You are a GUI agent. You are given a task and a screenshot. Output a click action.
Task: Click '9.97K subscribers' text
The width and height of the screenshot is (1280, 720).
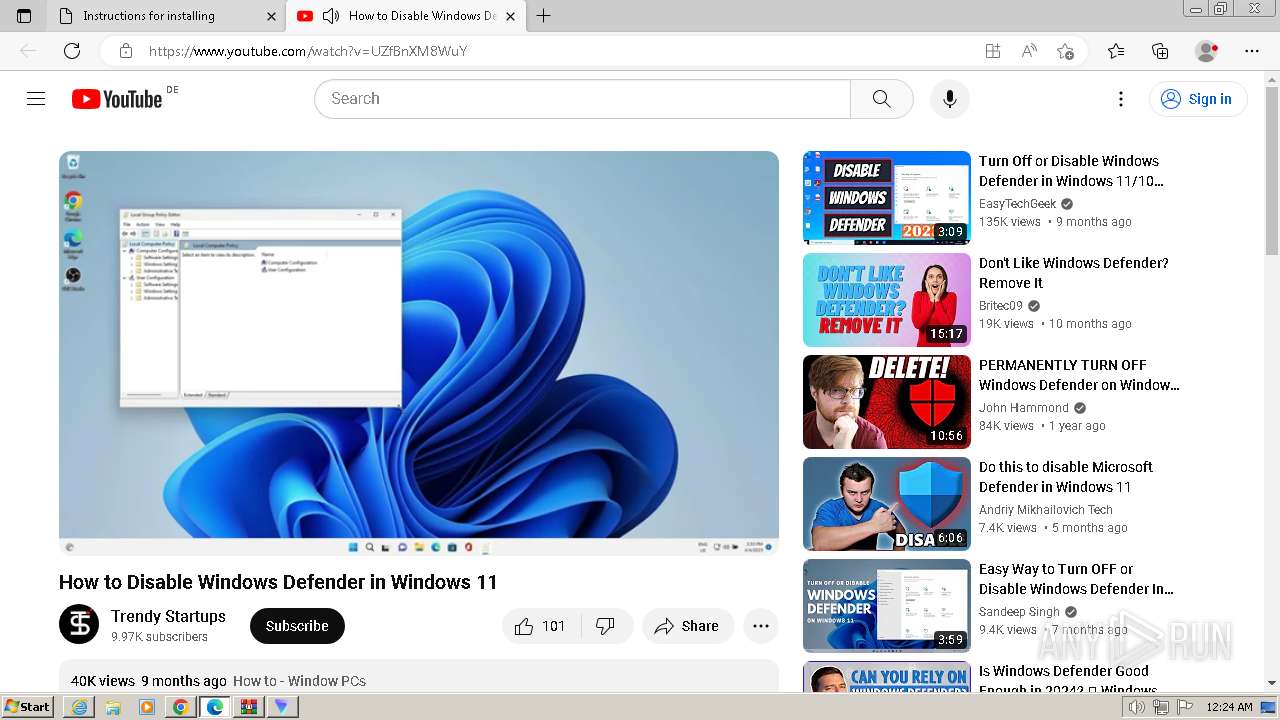point(159,637)
